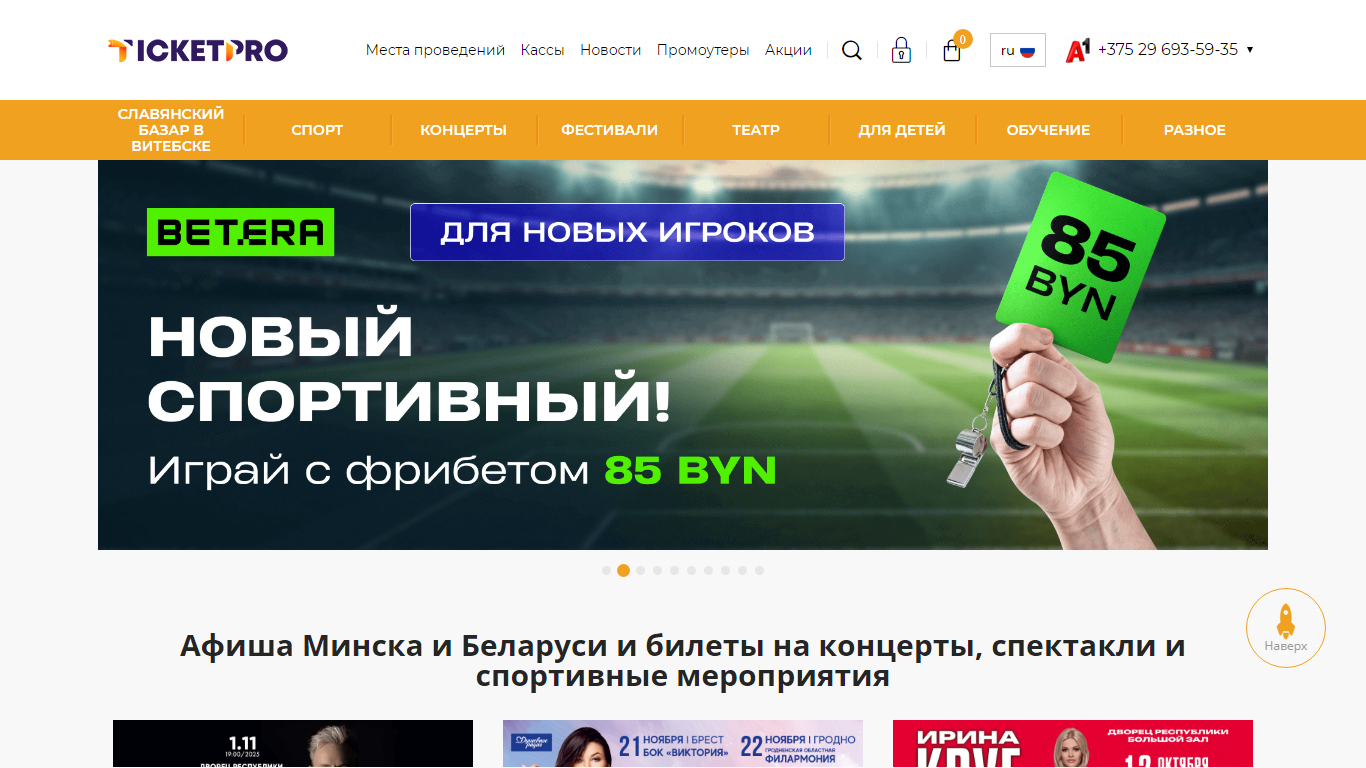Open the Спорт category menu

[x=317, y=130]
